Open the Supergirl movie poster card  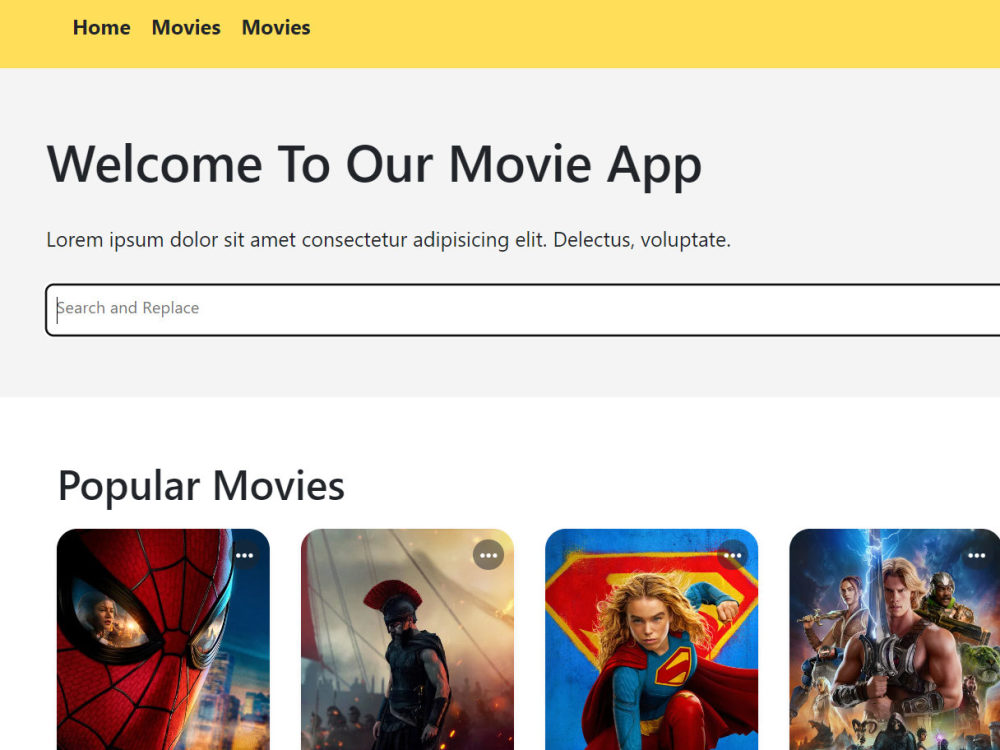[x=652, y=640]
